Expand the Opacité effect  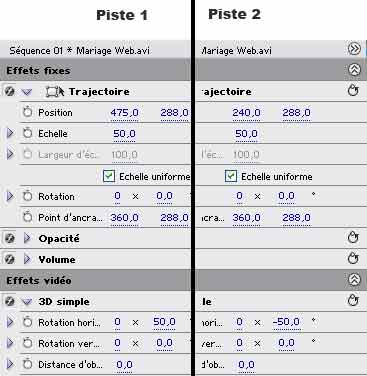(x=27, y=238)
